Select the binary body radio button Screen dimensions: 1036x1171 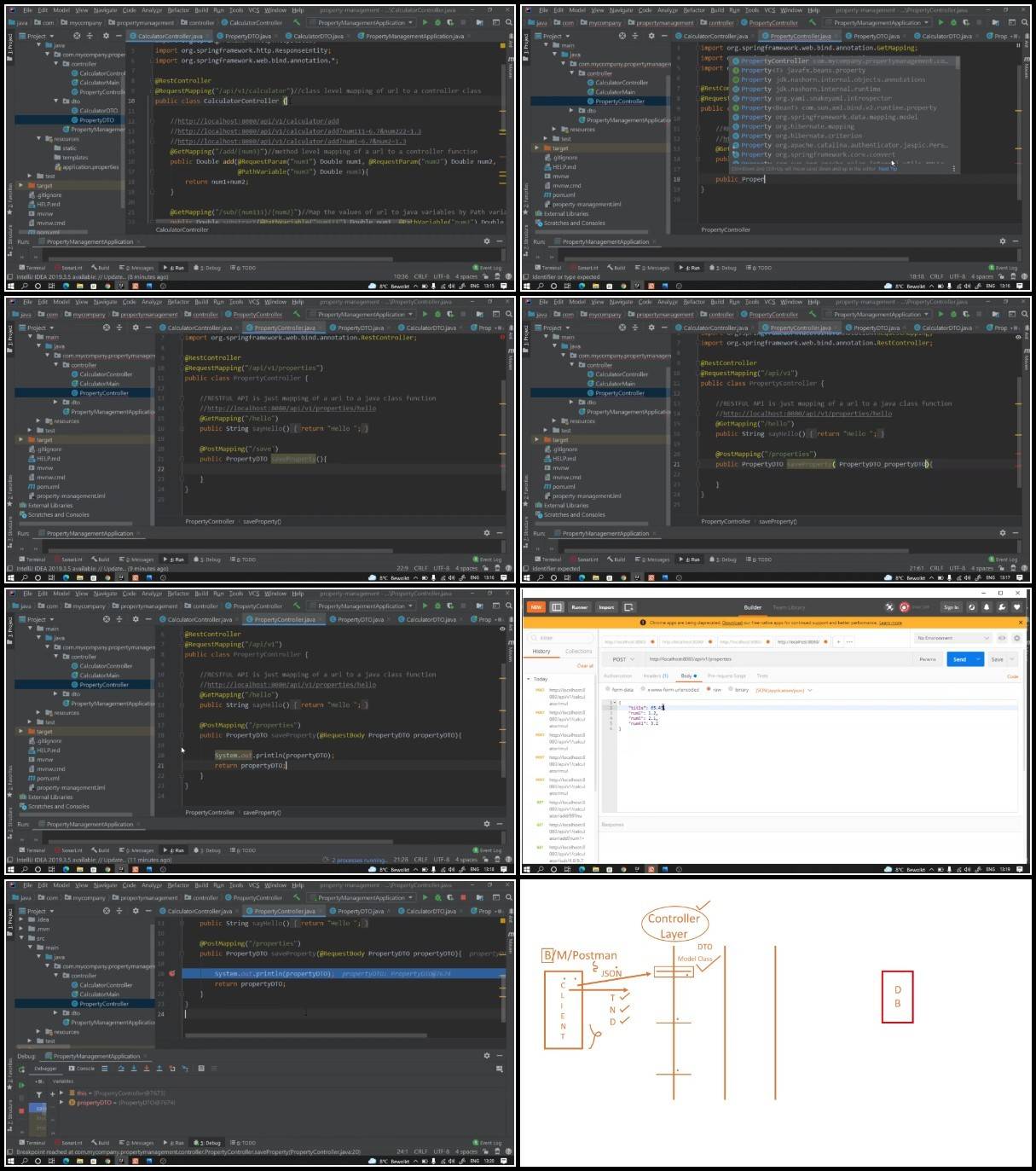click(732, 689)
